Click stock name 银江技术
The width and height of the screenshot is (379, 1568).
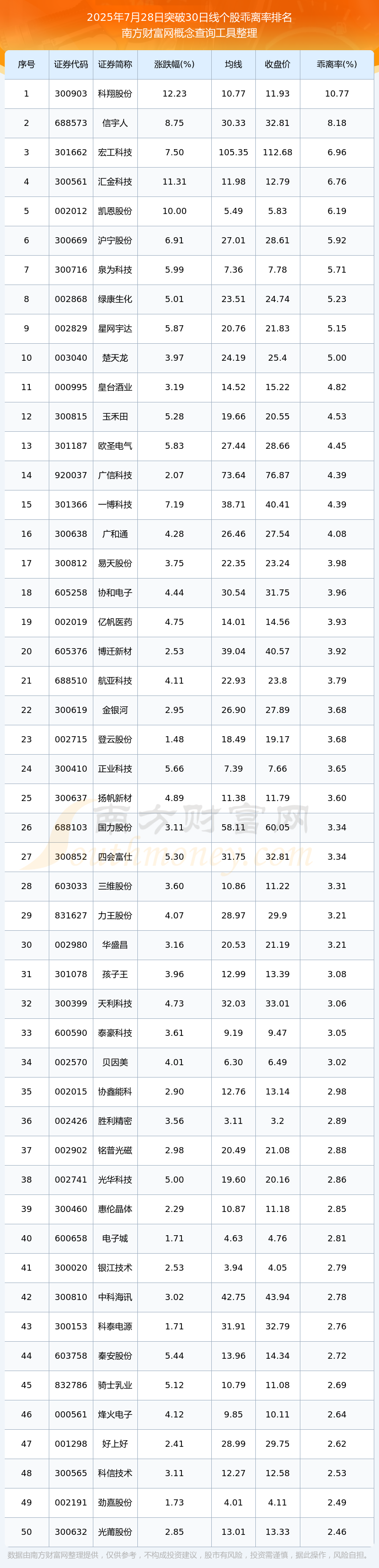click(115, 1268)
